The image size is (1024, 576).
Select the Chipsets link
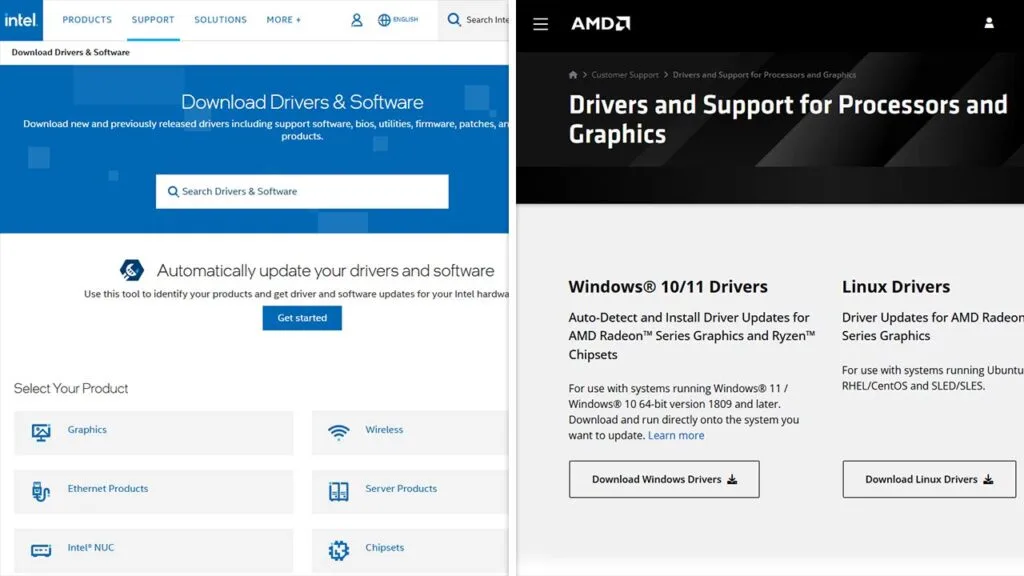(x=385, y=547)
